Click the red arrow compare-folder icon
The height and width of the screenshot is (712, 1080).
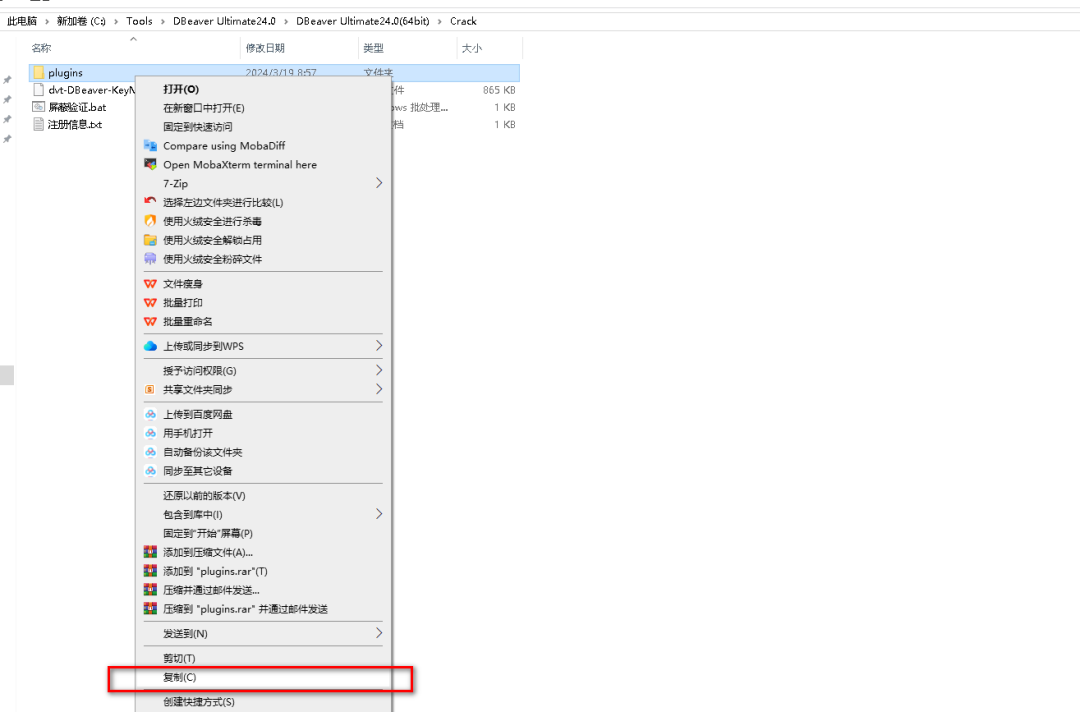pyautogui.click(x=150, y=202)
